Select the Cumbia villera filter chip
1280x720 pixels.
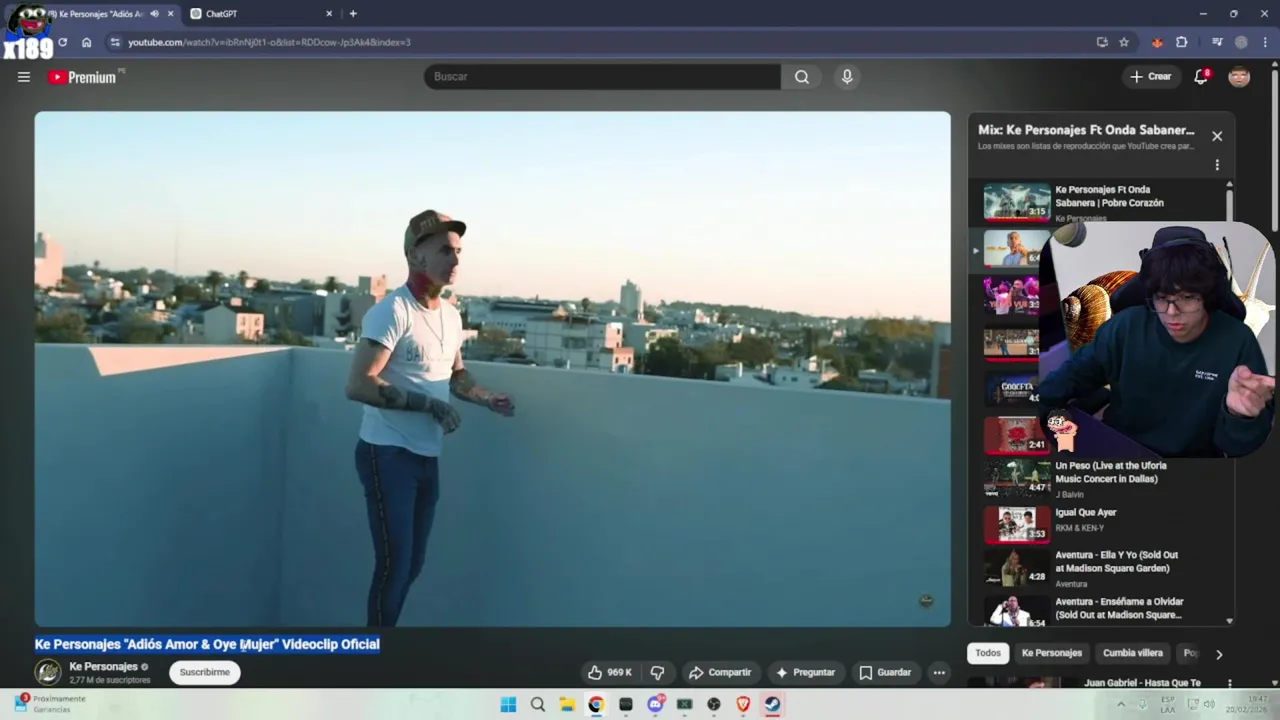click(x=1133, y=653)
